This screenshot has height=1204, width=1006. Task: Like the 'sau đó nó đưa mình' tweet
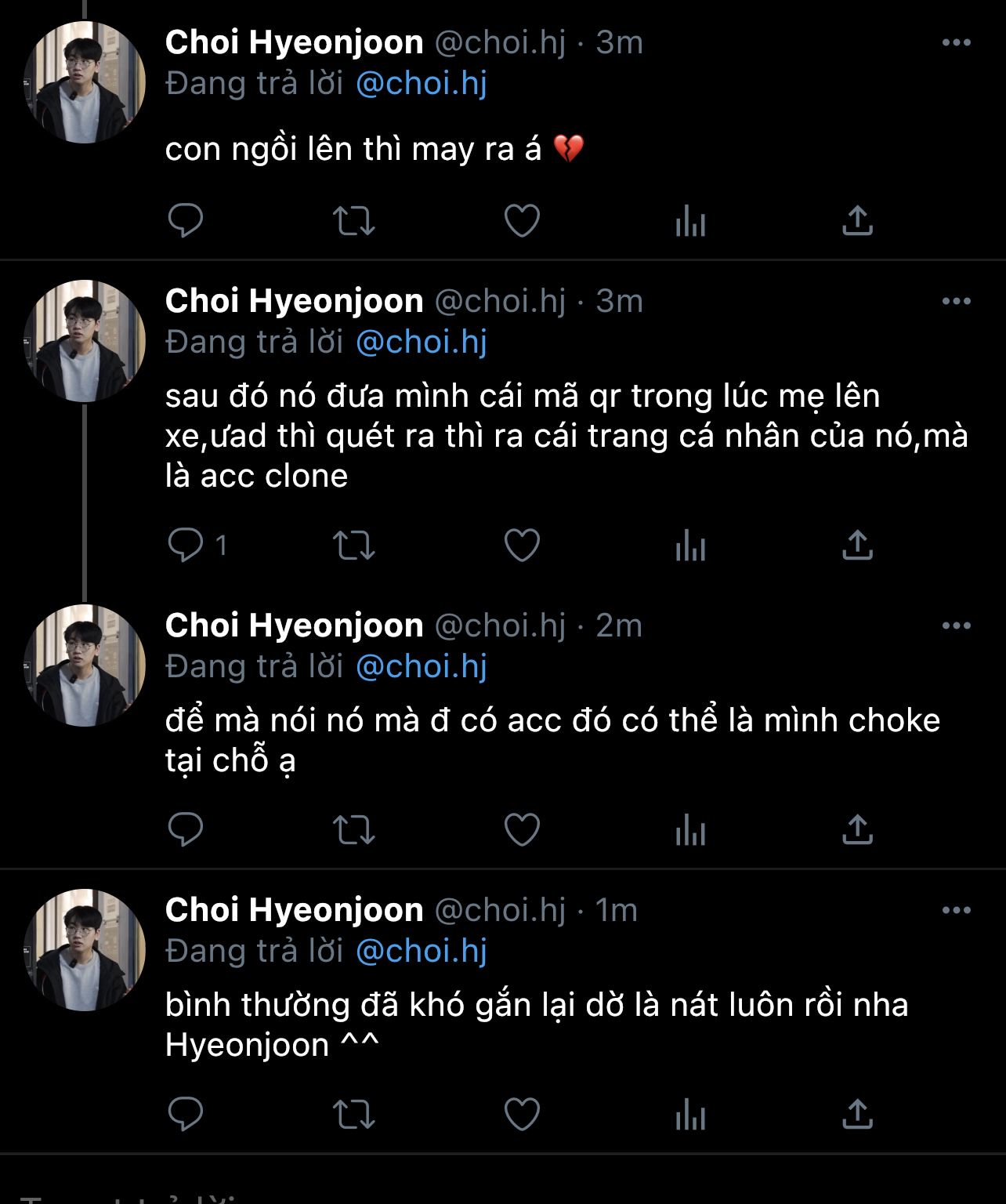(x=522, y=545)
